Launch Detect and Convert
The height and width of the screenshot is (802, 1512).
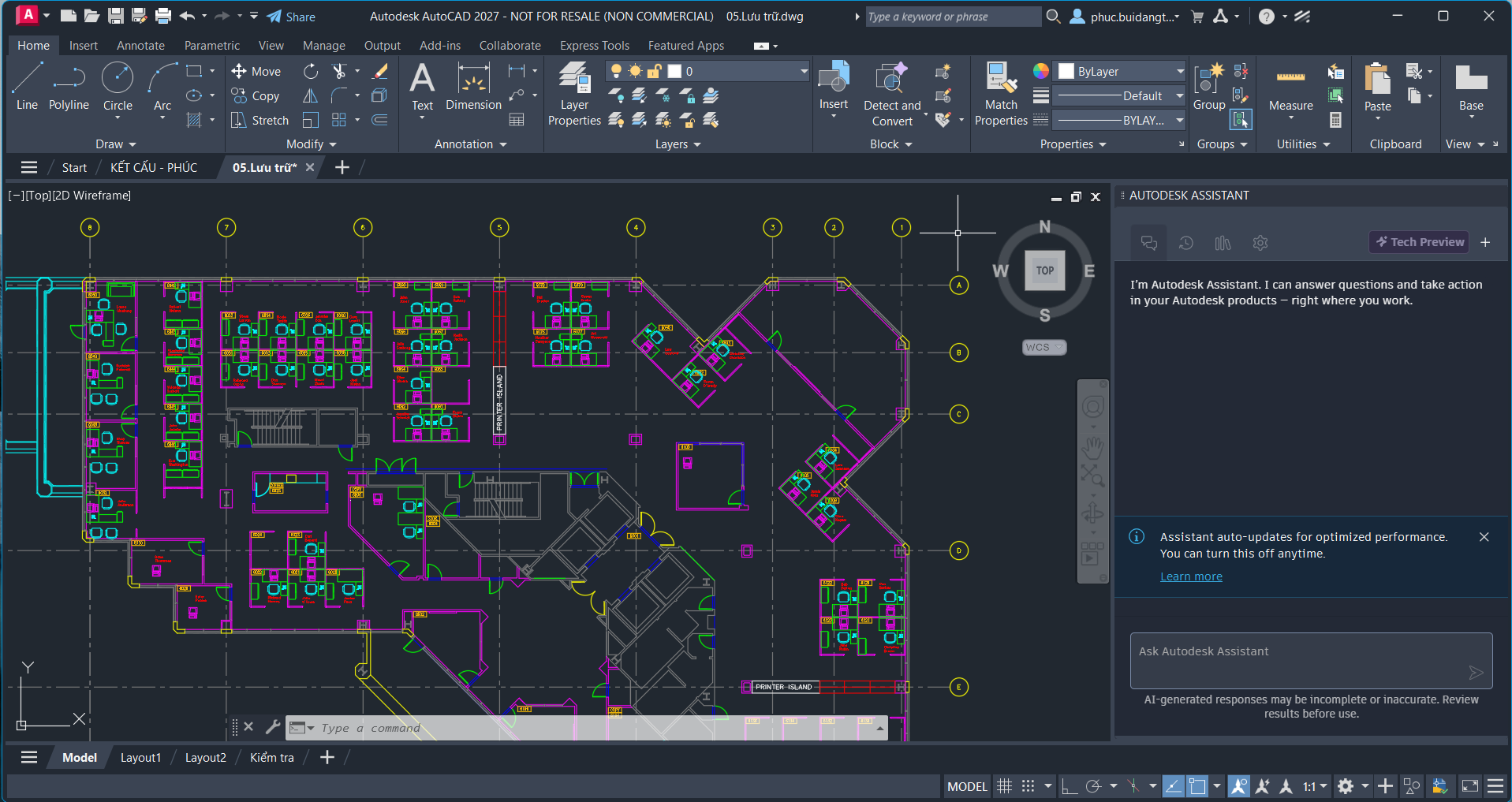click(892, 94)
